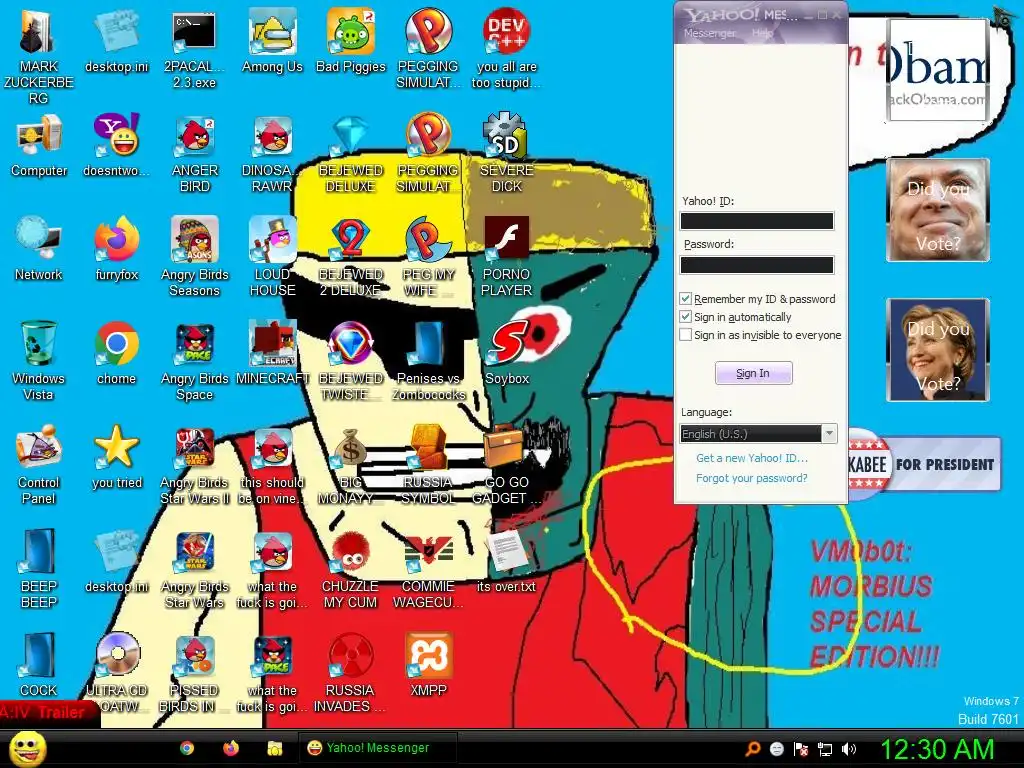Open the Angry Birds Star Wars II icon
The image size is (1024, 768).
(x=195, y=464)
